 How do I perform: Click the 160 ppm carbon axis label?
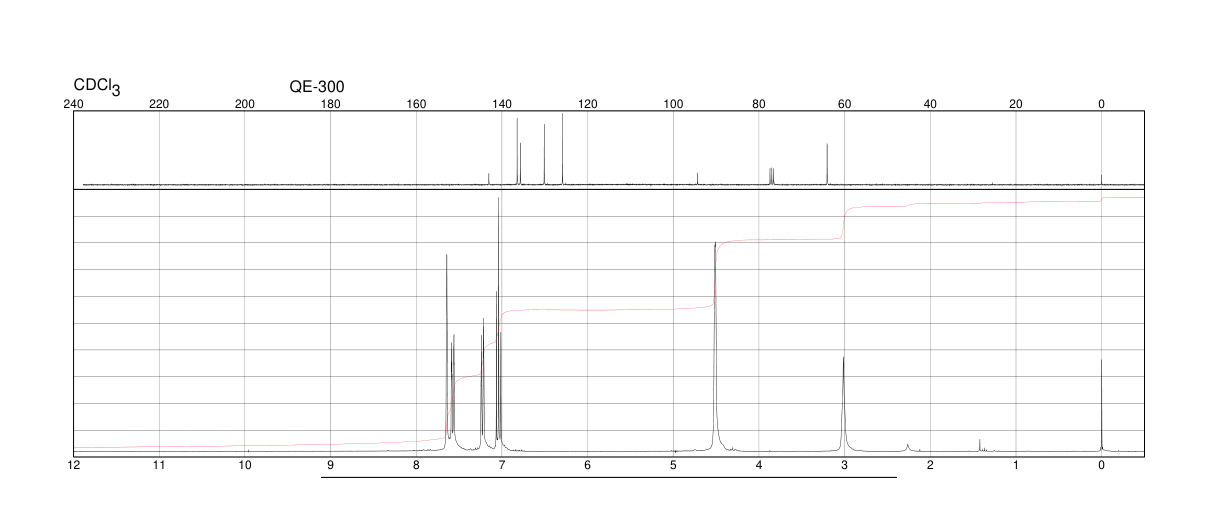coord(416,104)
